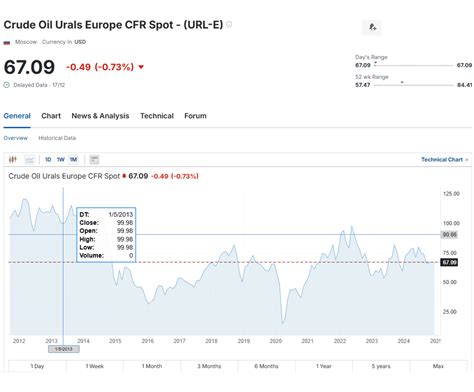Screen dimensions: 474x392
Task: Select the 1 Month time range
Action: (x=152, y=366)
